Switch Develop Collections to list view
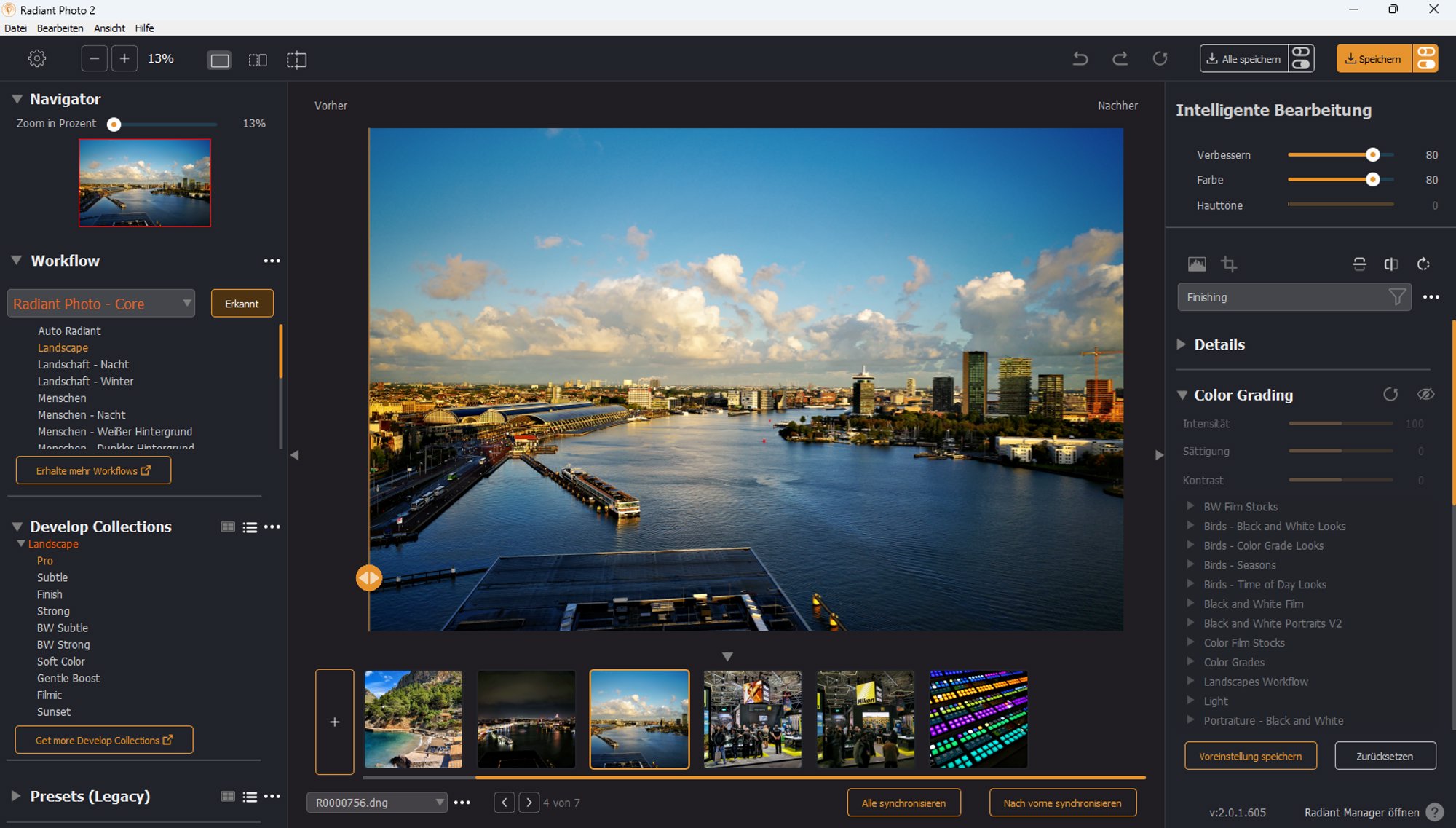The image size is (1456, 828). (x=250, y=527)
